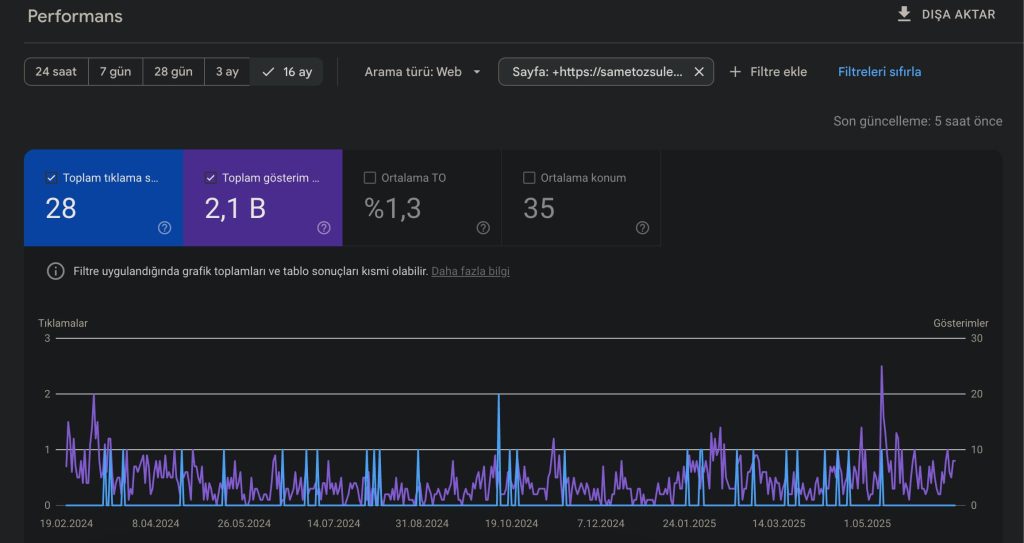
Task: Open help icon on Ortalama TO card
Action: [x=483, y=228]
